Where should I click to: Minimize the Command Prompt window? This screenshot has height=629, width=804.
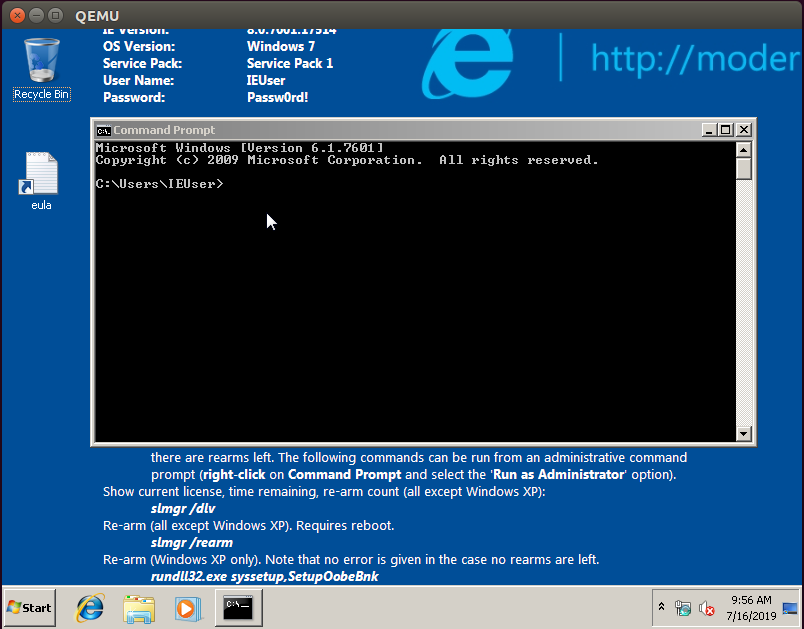(709, 130)
